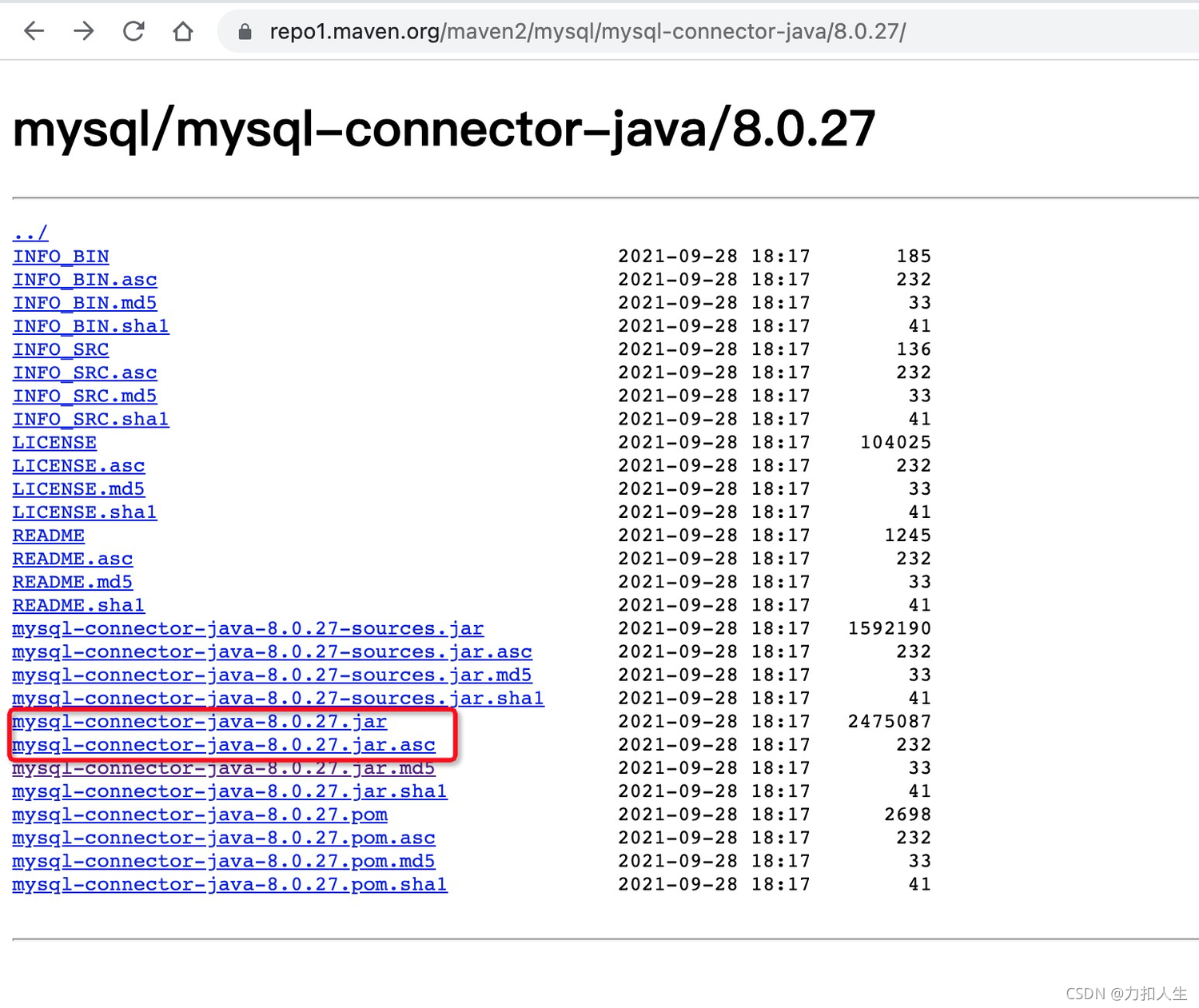Open the README file link

(x=49, y=535)
